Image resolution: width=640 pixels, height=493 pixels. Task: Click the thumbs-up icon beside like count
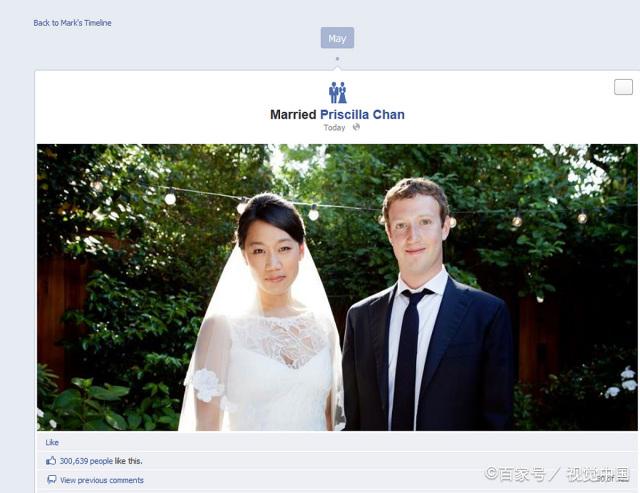[x=51, y=461]
